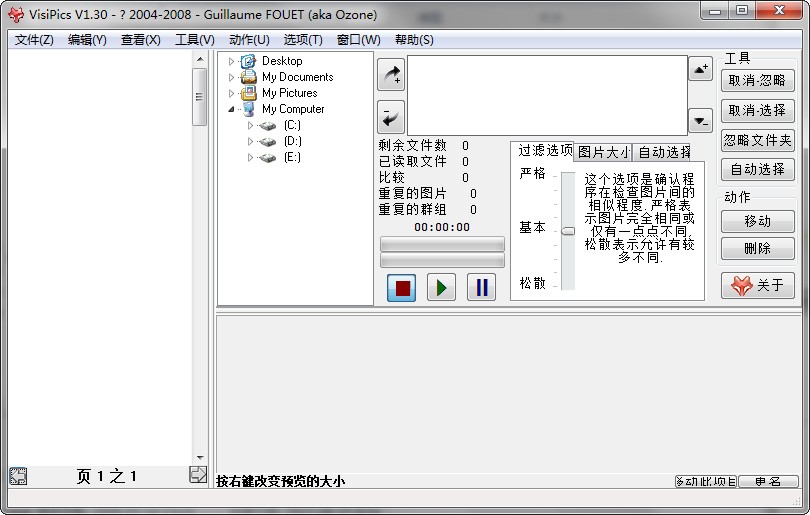
Task: Click the My Pictures folder icon
Action: [x=248, y=93]
